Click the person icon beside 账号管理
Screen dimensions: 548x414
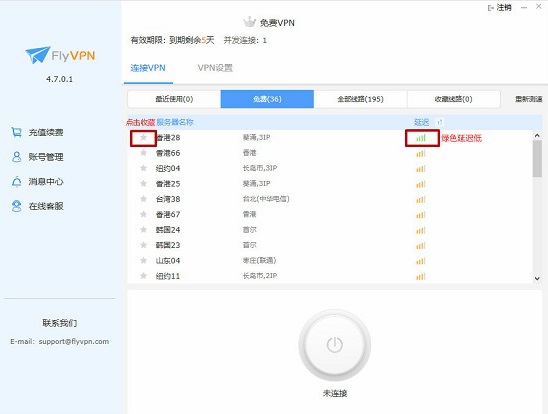16,157
